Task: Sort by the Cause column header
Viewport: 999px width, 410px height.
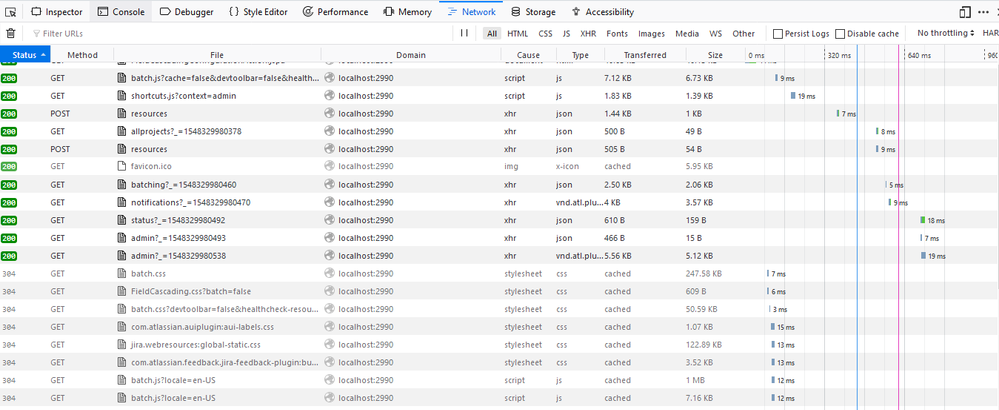Action: point(528,55)
